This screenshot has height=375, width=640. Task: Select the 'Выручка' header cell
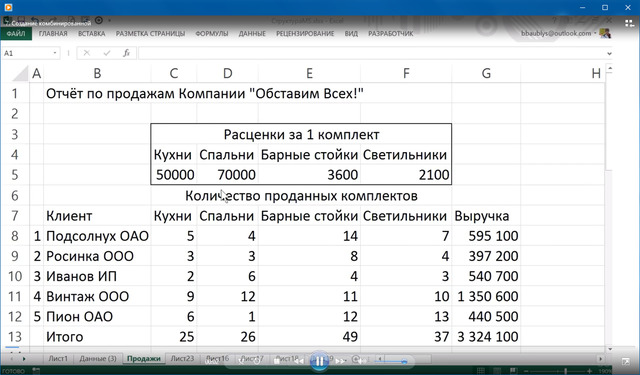tap(486, 215)
